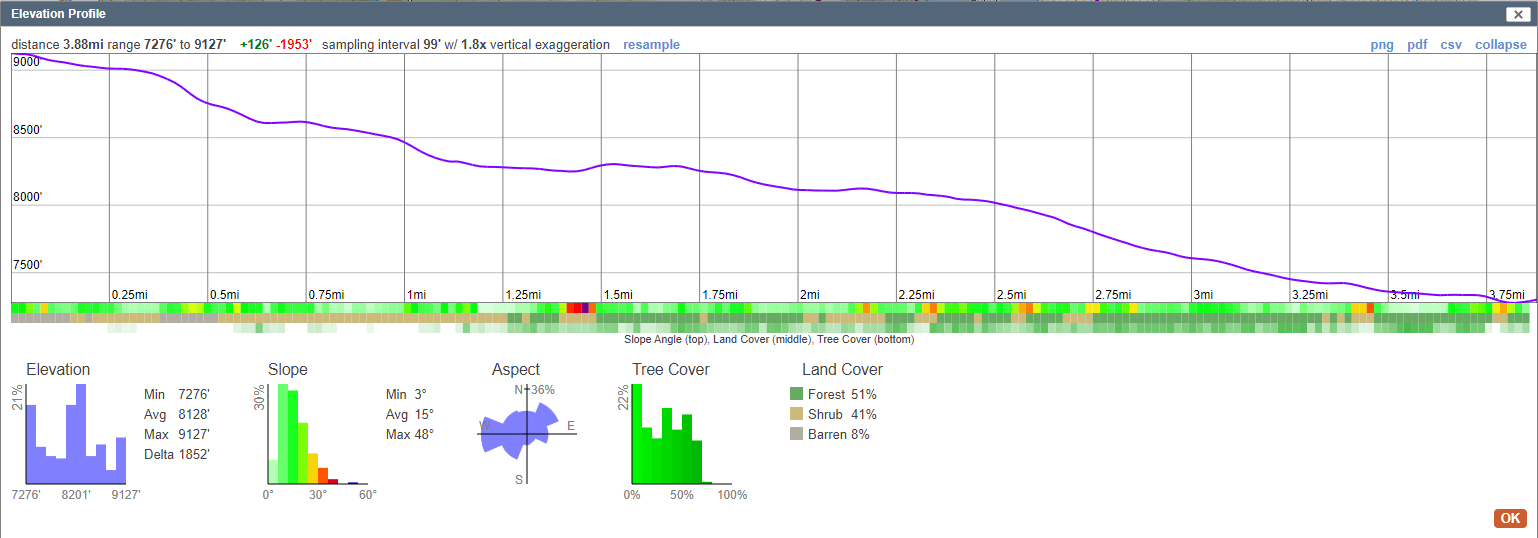Click the Slope Min 3° value
This screenshot has height=538, width=1538.
tap(419, 394)
